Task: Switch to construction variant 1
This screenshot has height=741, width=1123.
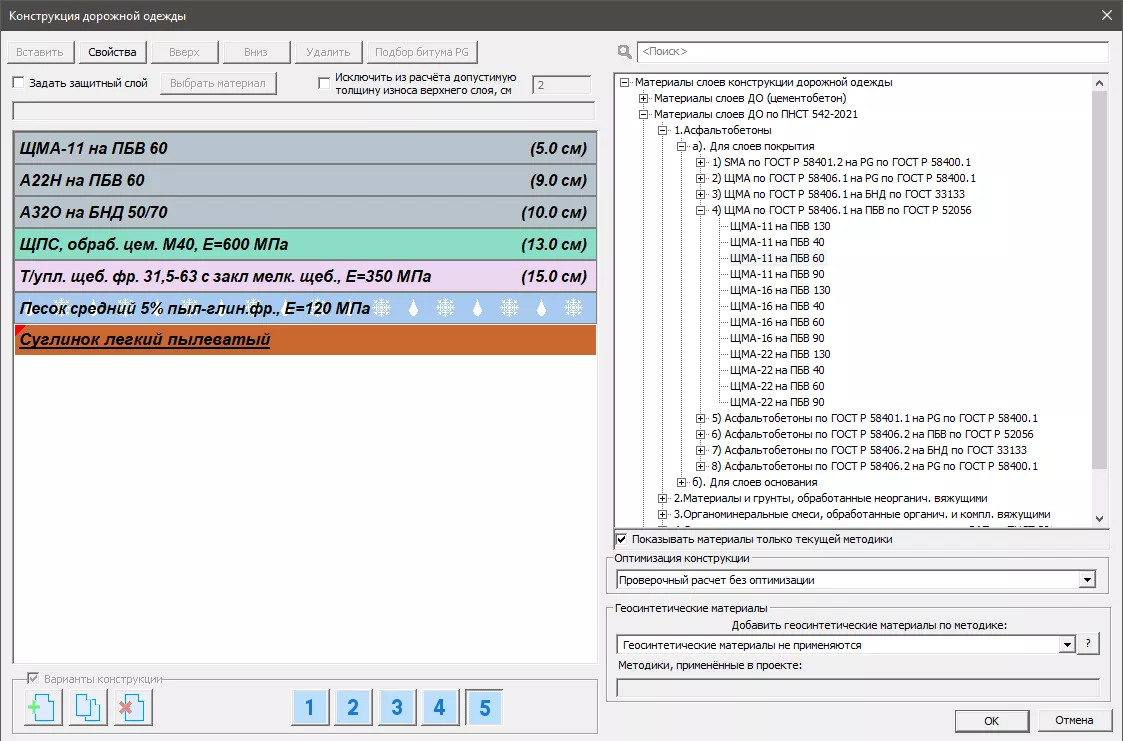Action: pos(310,708)
